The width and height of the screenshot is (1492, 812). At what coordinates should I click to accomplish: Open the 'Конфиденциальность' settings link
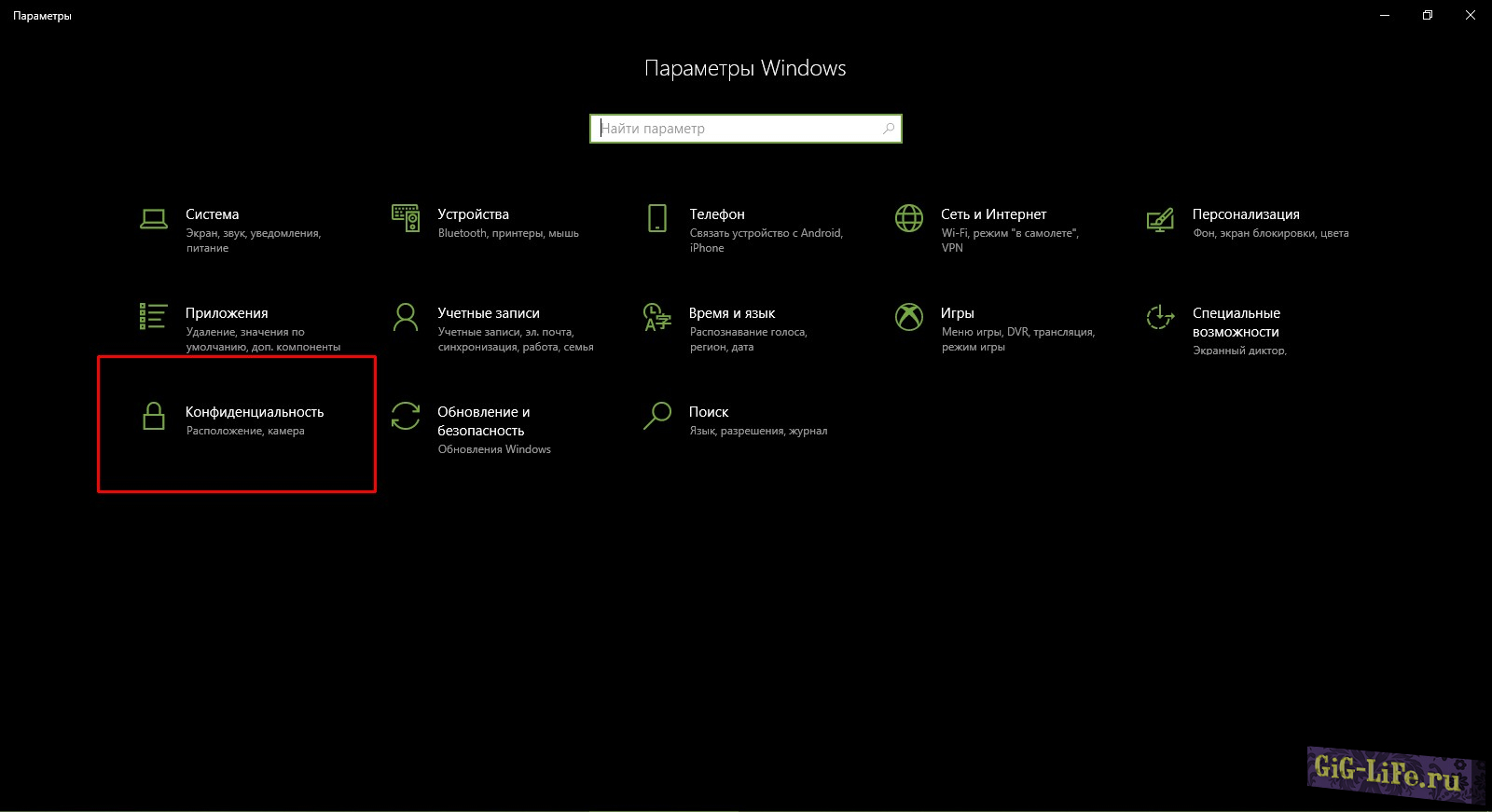(x=255, y=412)
